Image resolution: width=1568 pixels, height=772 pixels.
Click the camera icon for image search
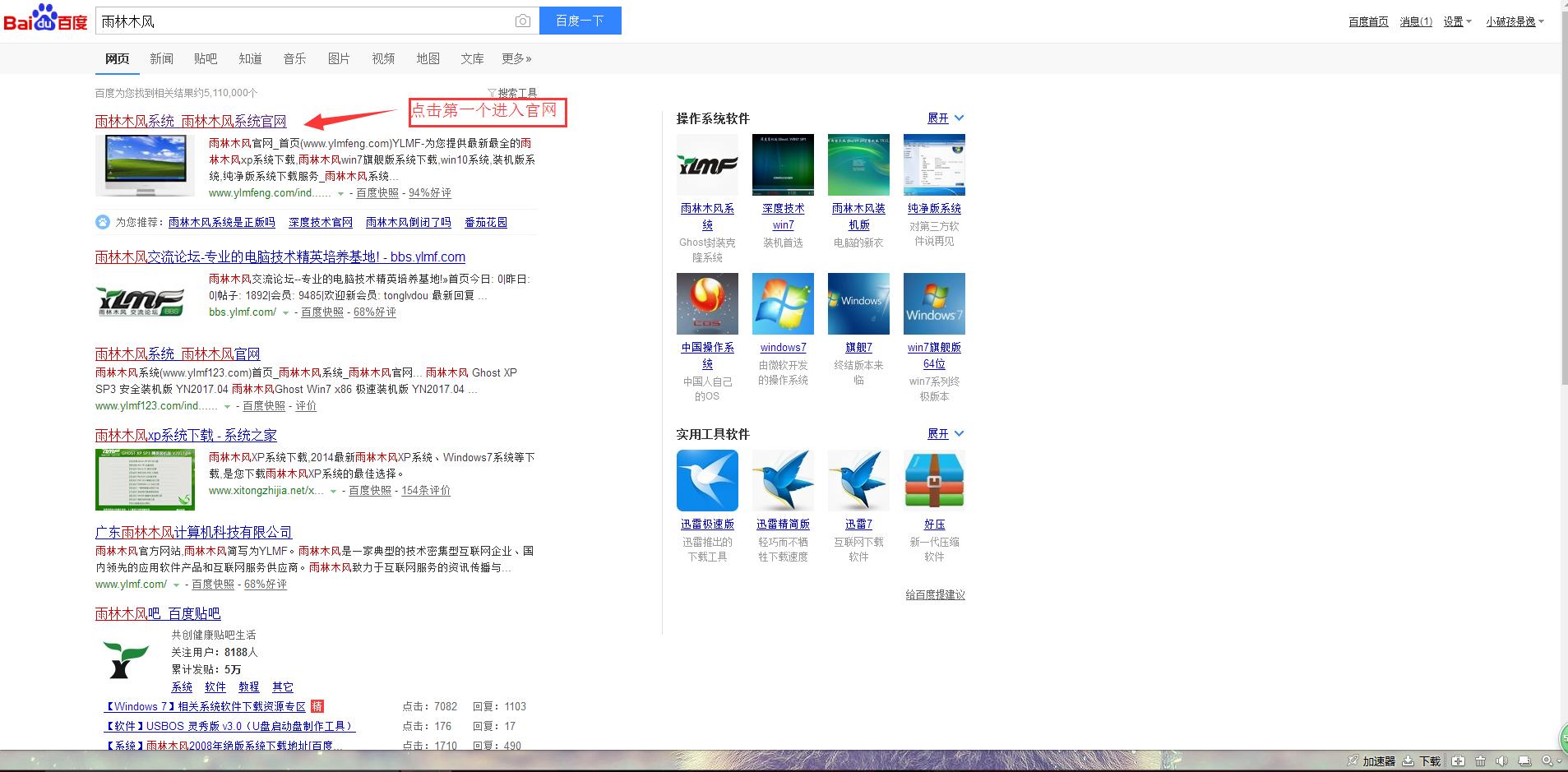(x=524, y=21)
